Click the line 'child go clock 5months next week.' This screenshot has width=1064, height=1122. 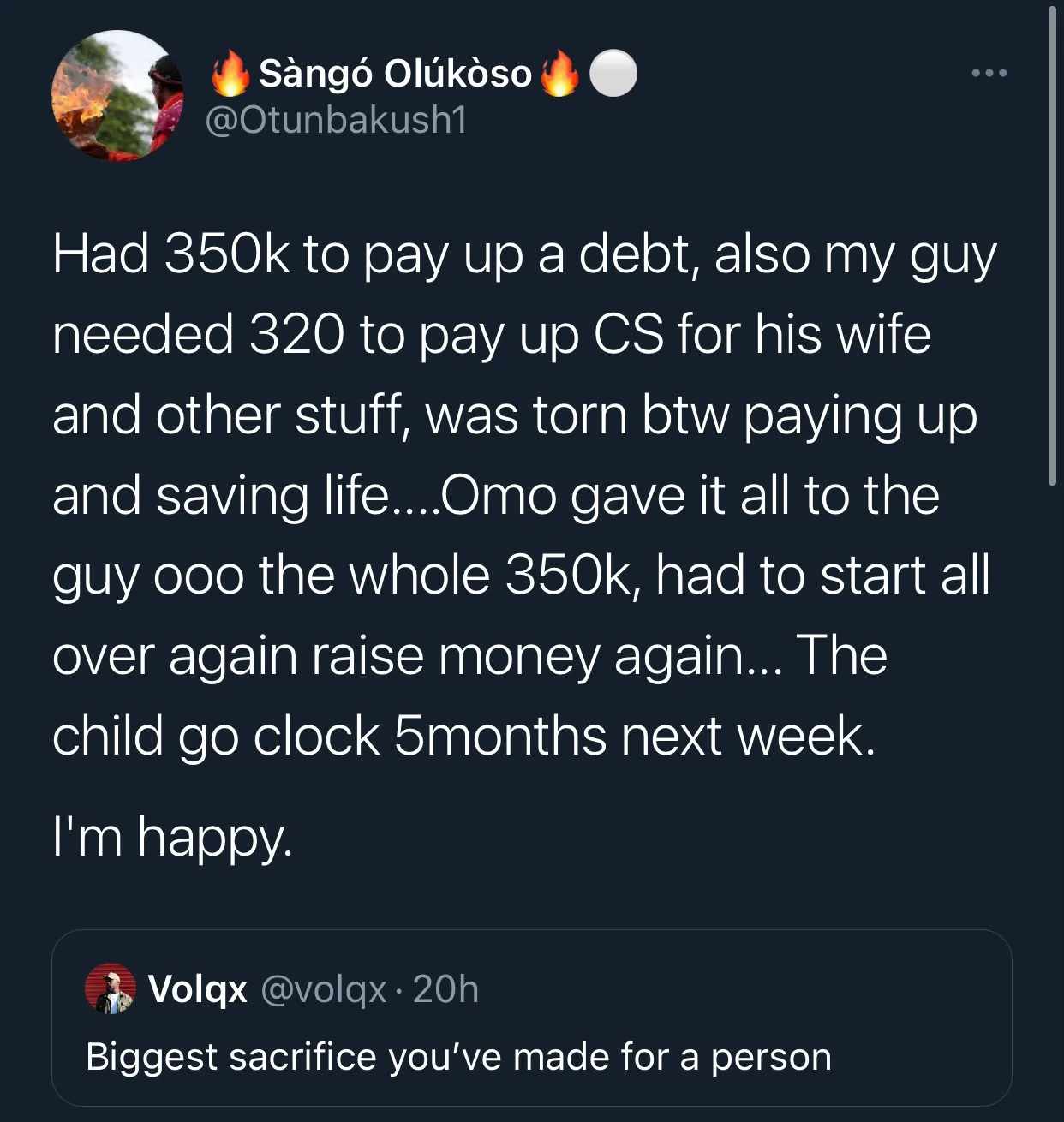tap(463, 737)
